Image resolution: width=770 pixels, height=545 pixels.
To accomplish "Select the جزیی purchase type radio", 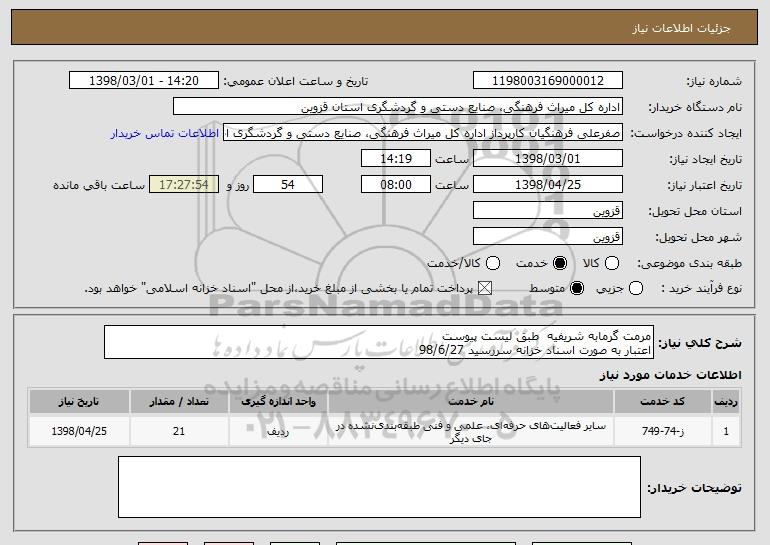I will click(635, 288).
